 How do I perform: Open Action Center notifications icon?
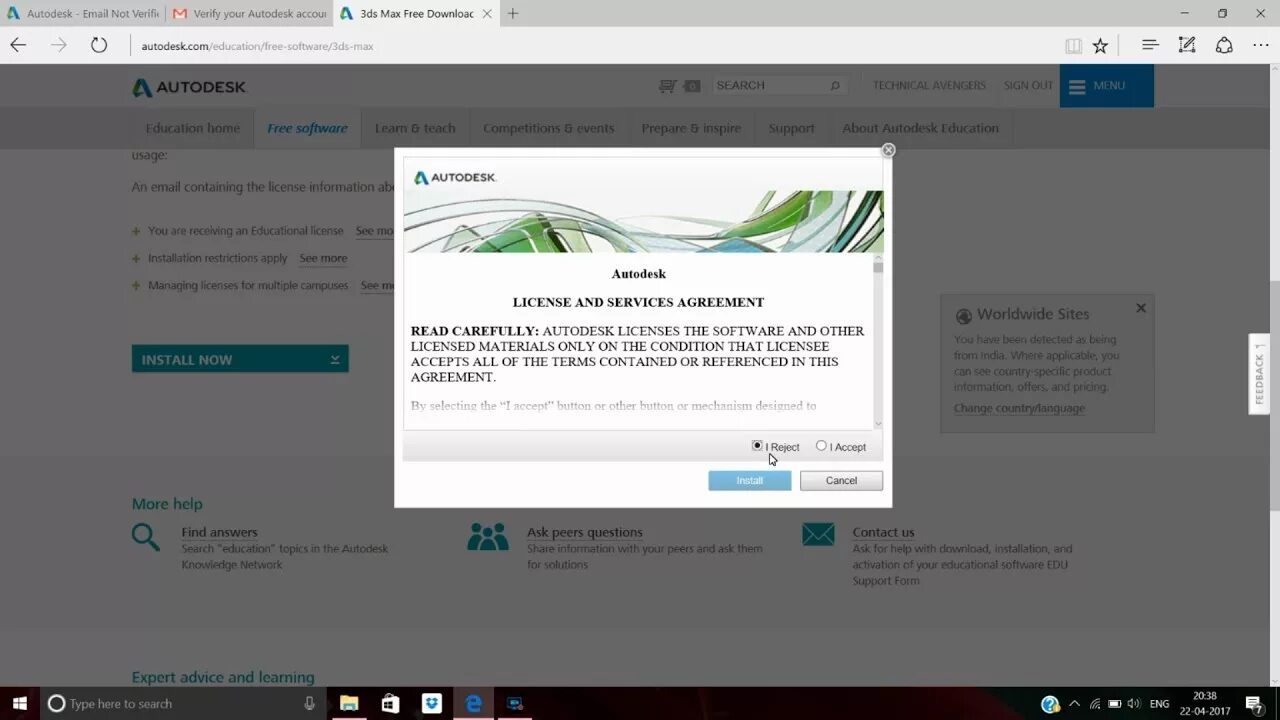1254,703
